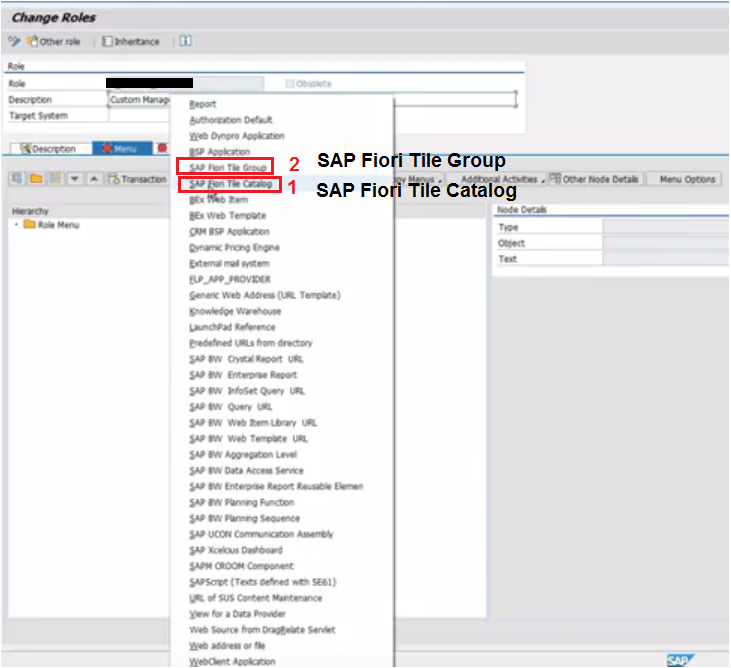Choose Knowledge Warehouse
731x668 pixels.
[x=235, y=311]
